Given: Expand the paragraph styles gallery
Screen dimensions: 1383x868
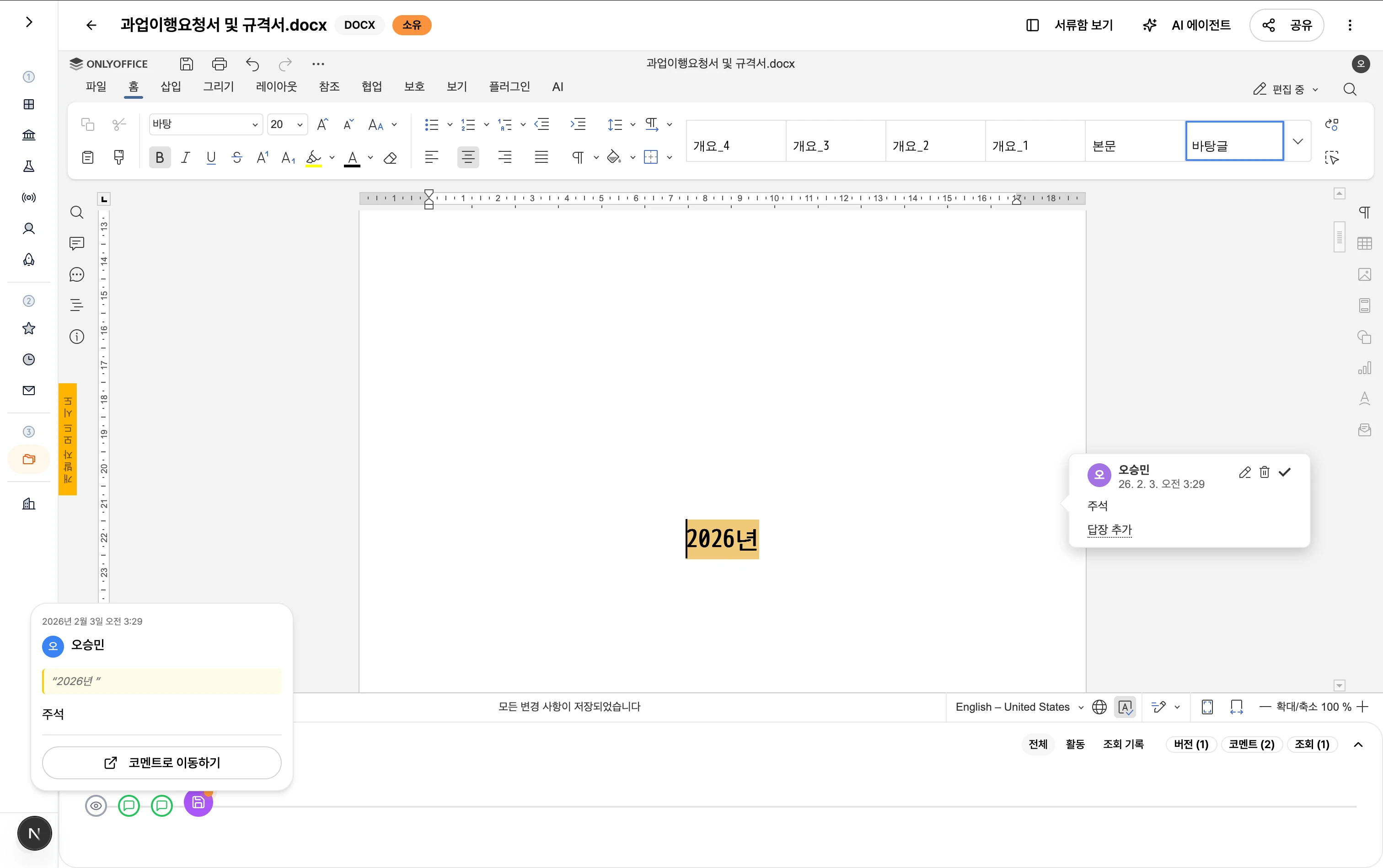Looking at the screenshot, I should tap(1297, 141).
